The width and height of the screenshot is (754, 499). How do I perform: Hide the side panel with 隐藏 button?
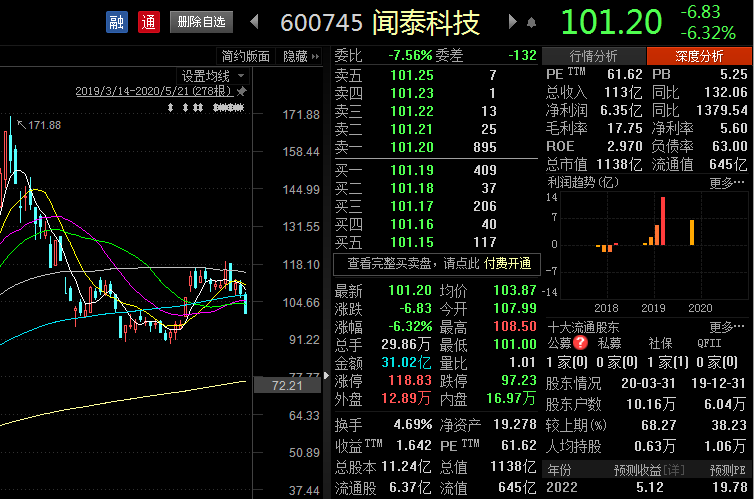point(301,56)
